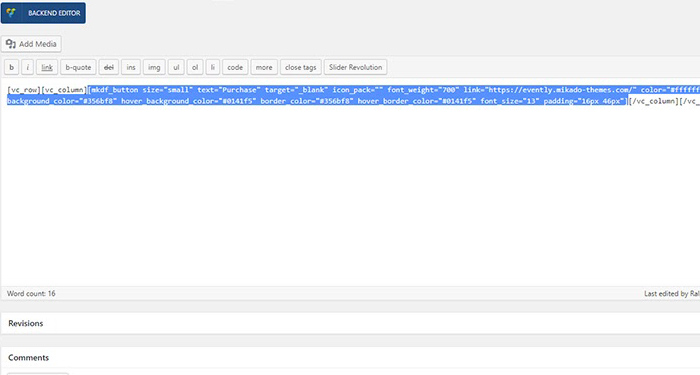Open Slider Revolution shortcode button
This screenshot has width=700, height=375.
(x=355, y=67)
